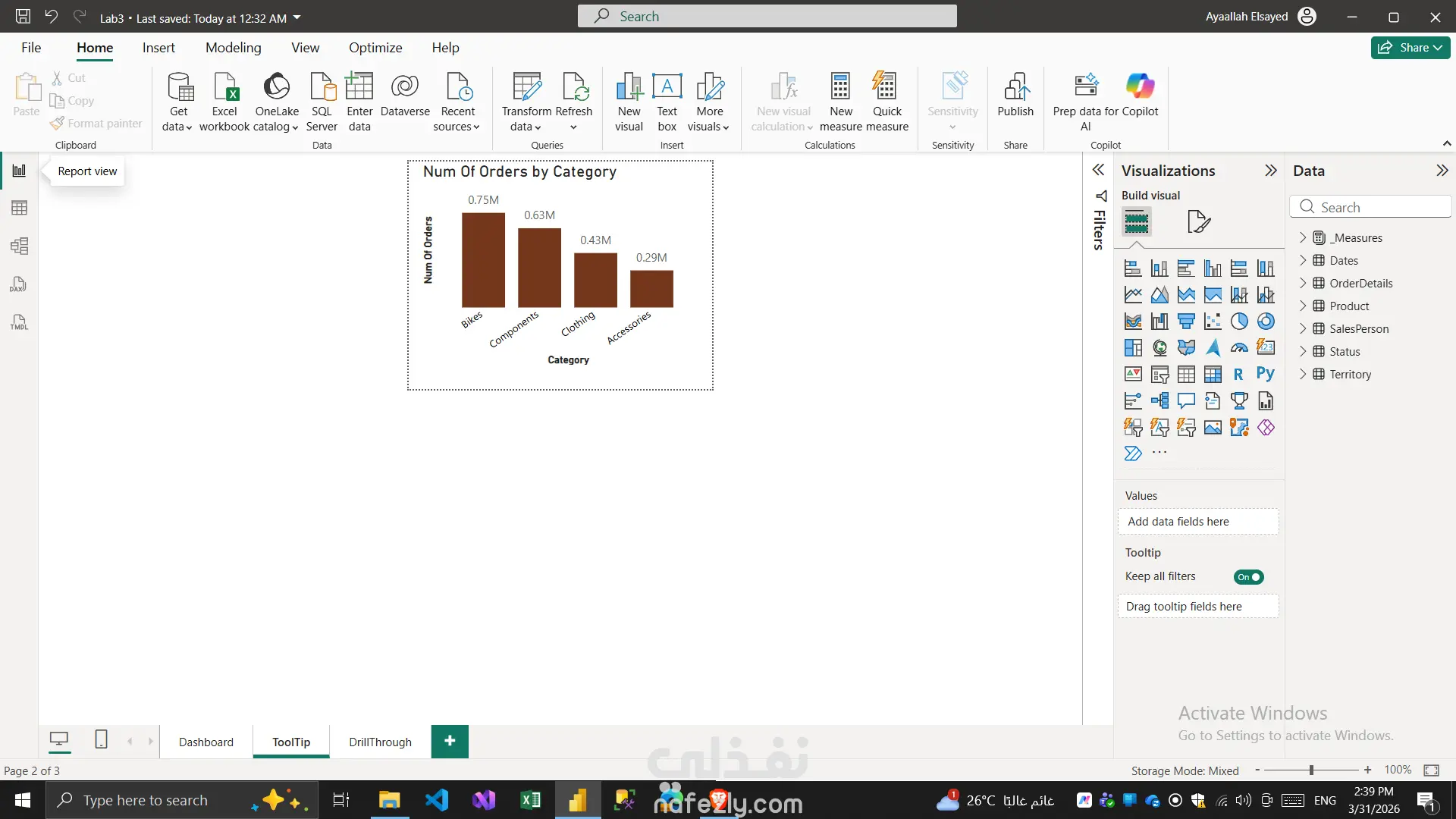Viewport: 1456px width, 819px height.
Task: Open the DAX query view icon
Action: click(19, 284)
